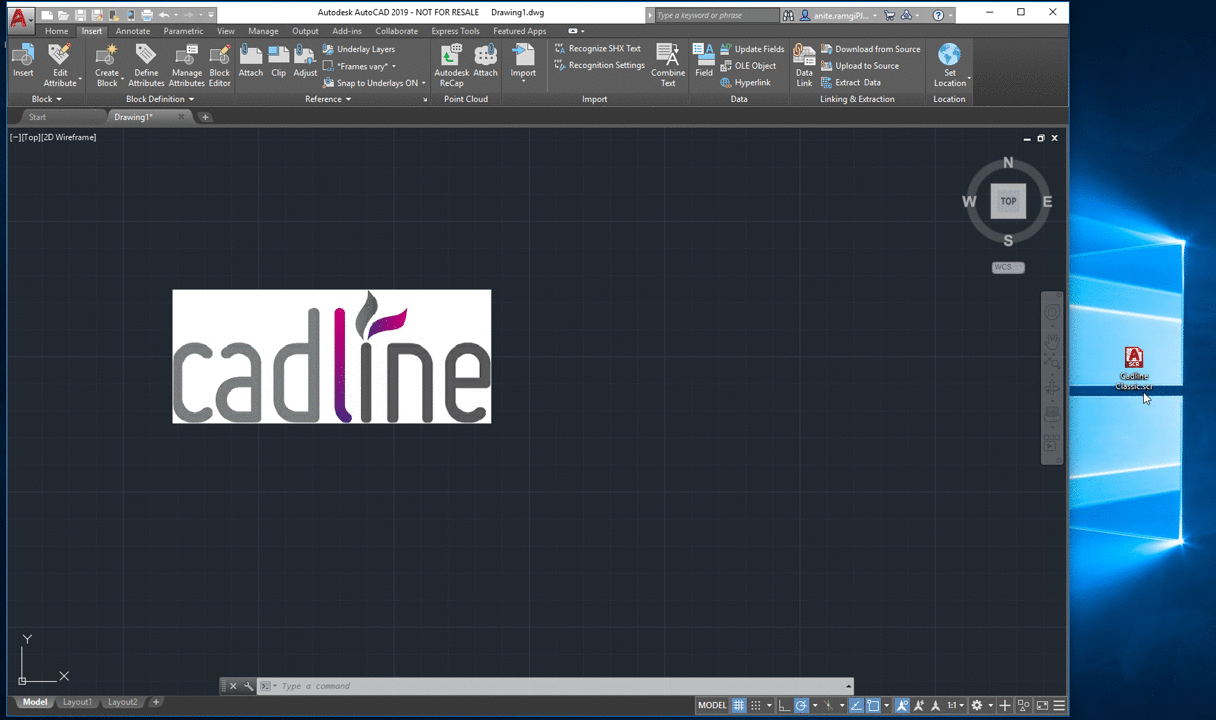This screenshot has height=720, width=1216.
Task: Open the annotation scale 1:1 dropdown
Action: coord(957,705)
